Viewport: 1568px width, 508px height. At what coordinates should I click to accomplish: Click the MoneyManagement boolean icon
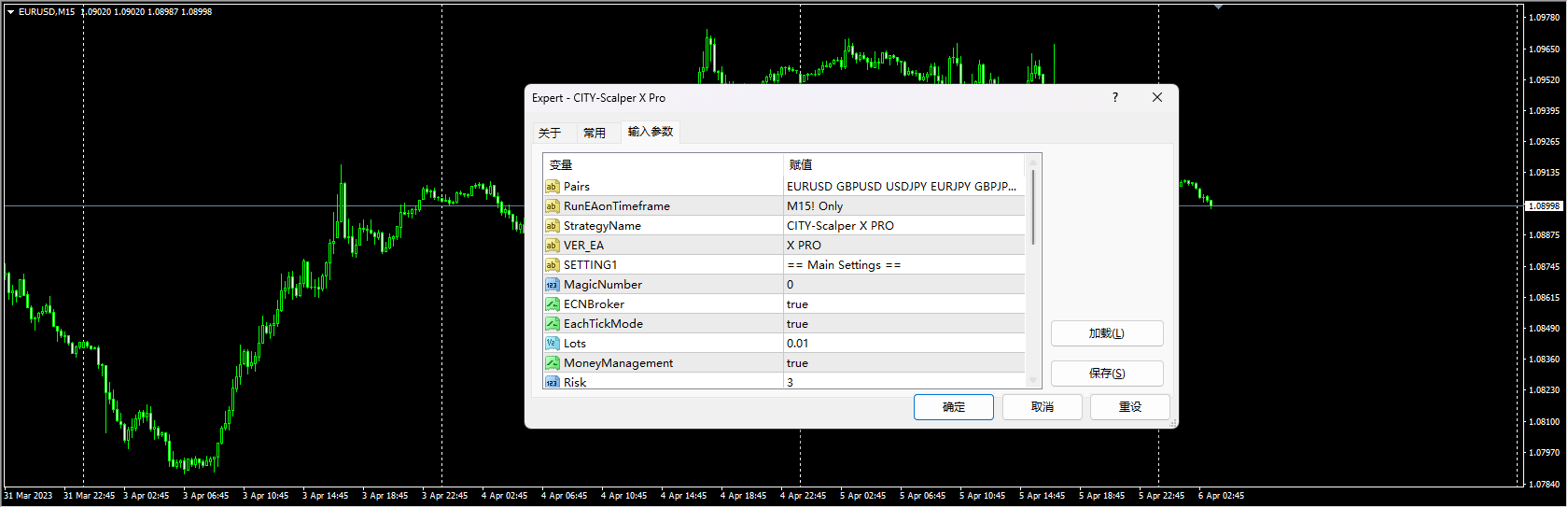click(x=552, y=363)
